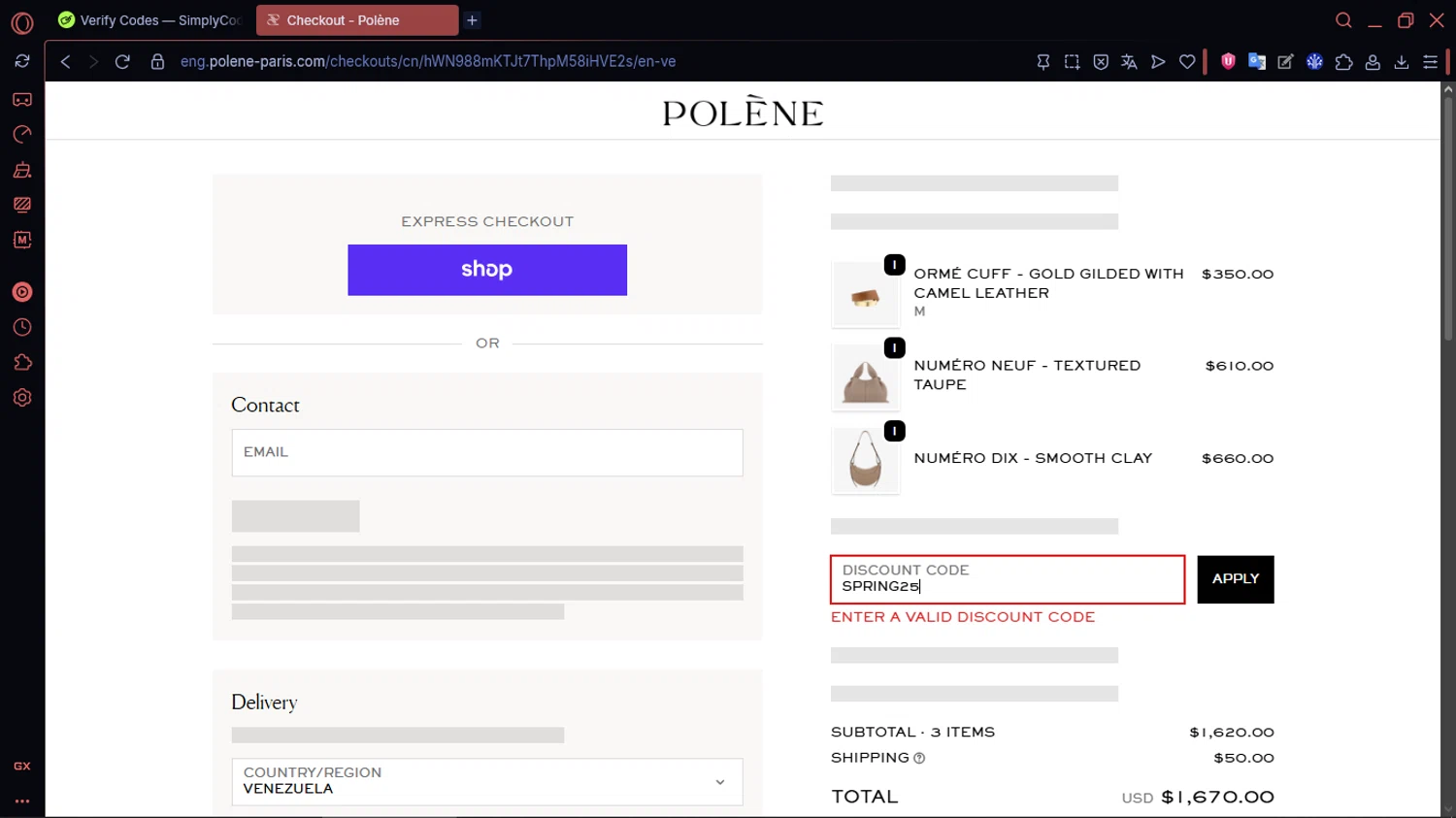The image size is (1456, 818).
Task: Pay with the Shop express checkout button
Action: click(487, 270)
